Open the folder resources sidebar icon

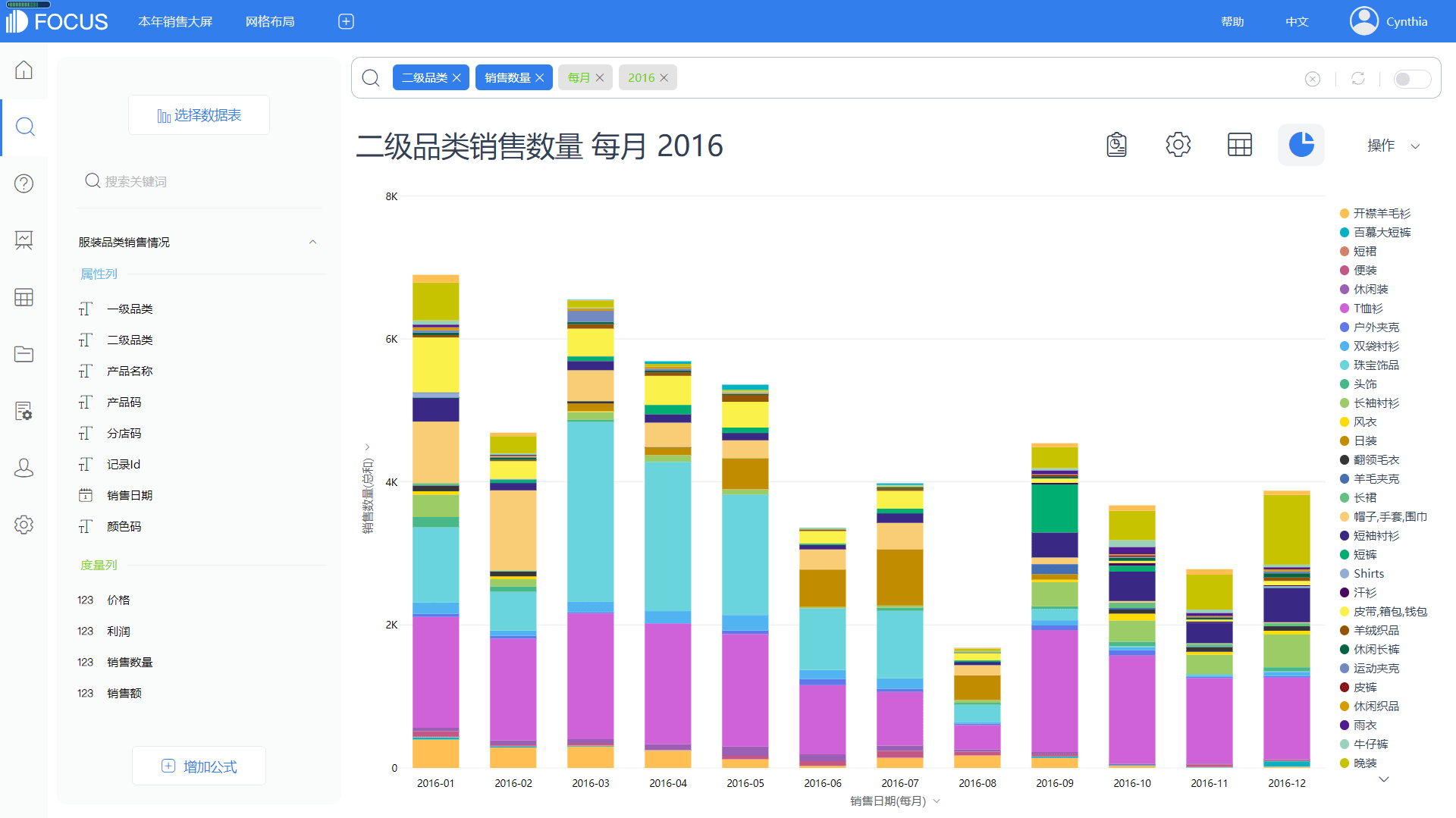(x=24, y=354)
